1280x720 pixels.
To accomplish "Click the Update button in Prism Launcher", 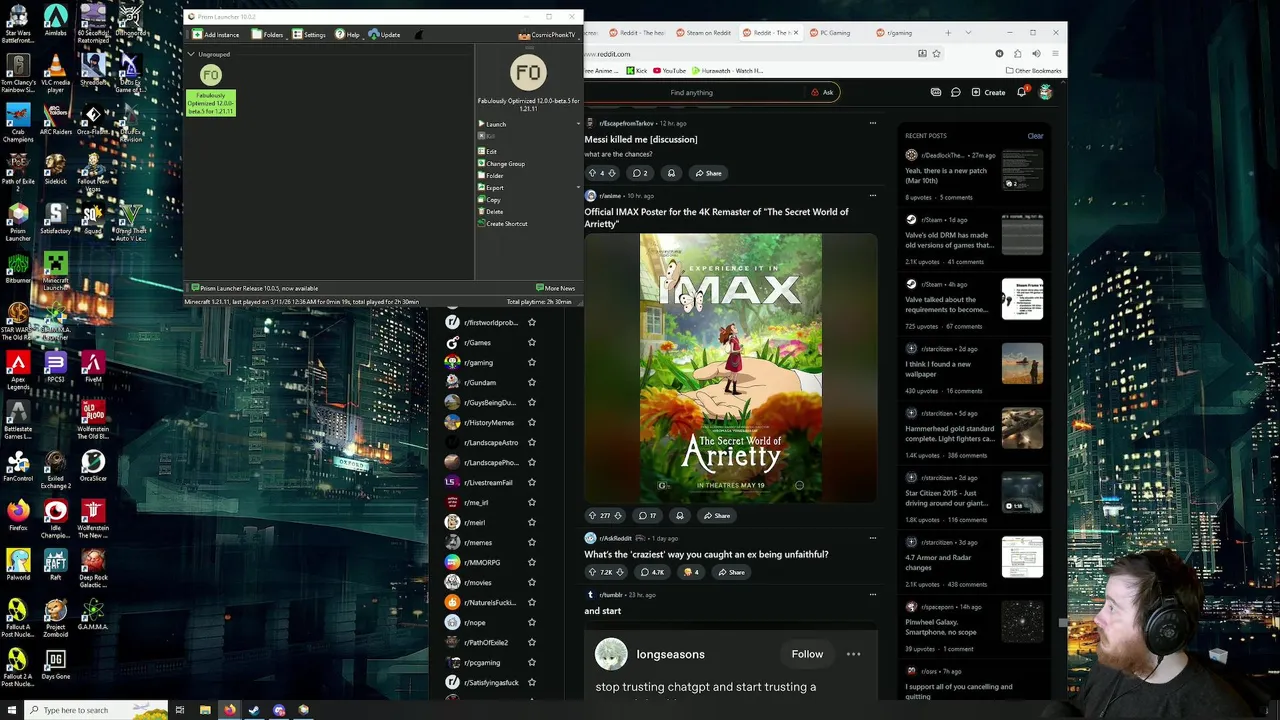I will pyautogui.click(x=384, y=35).
